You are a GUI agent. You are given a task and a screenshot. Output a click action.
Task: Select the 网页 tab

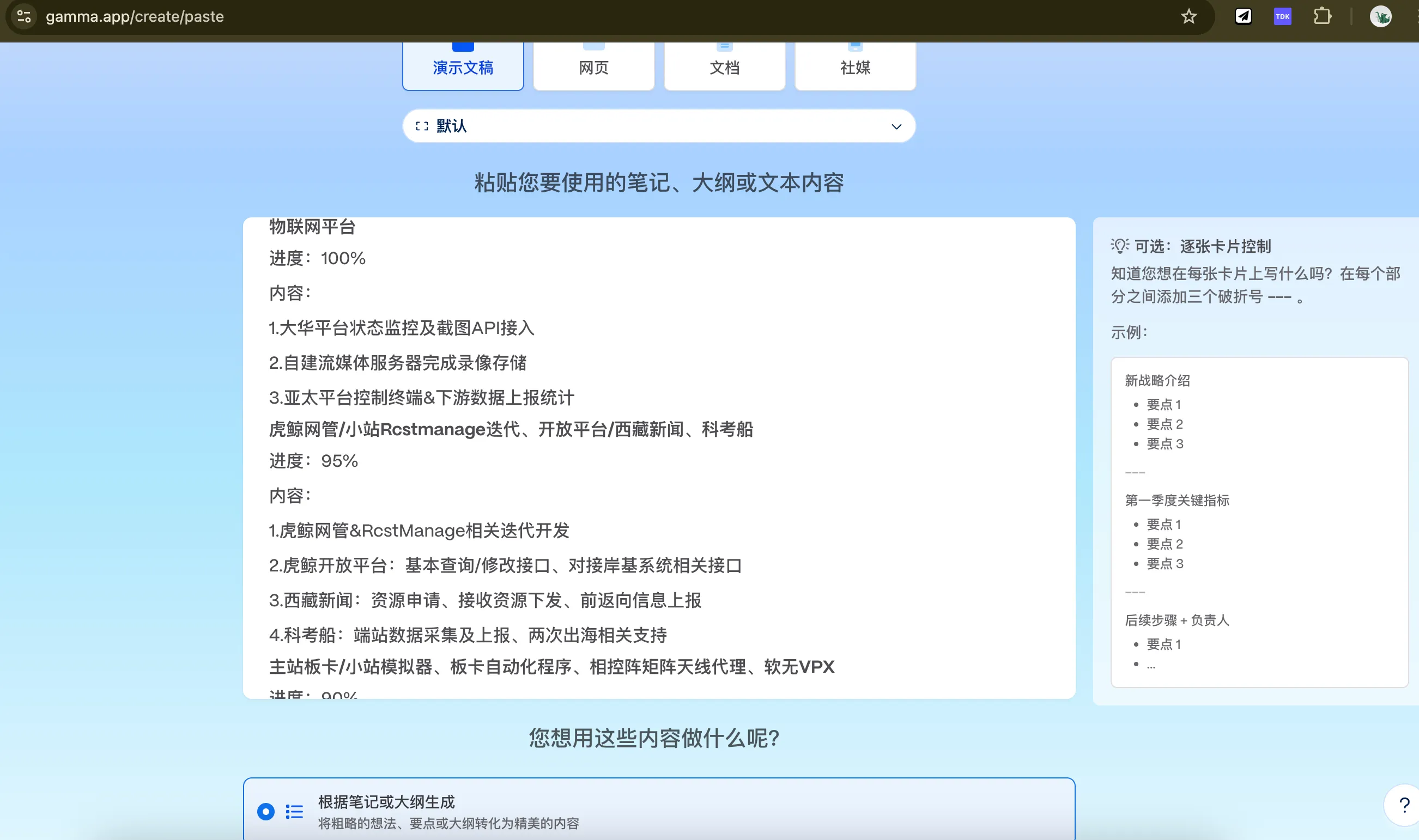pos(593,66)
